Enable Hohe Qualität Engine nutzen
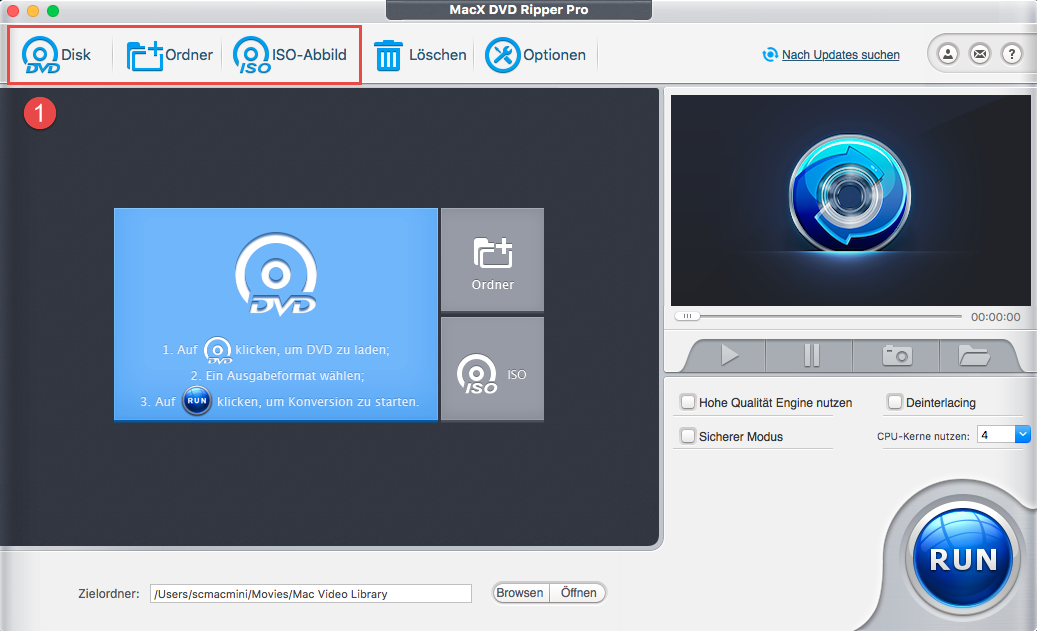Image resolution: width=1037 pixels, height=631 pixels. pyautogui.click(x=688, y=402)
